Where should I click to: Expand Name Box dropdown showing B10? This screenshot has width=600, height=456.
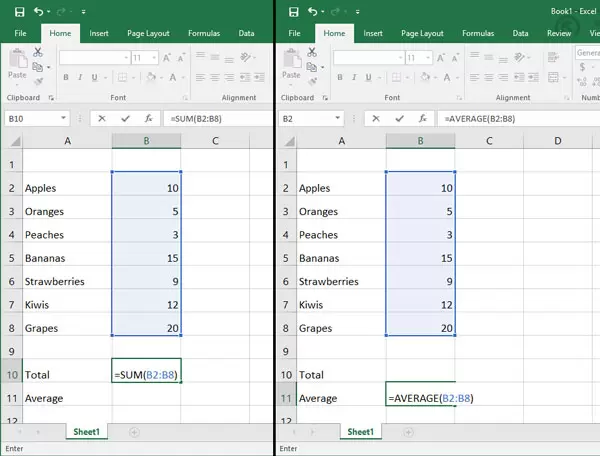[62, 118]
